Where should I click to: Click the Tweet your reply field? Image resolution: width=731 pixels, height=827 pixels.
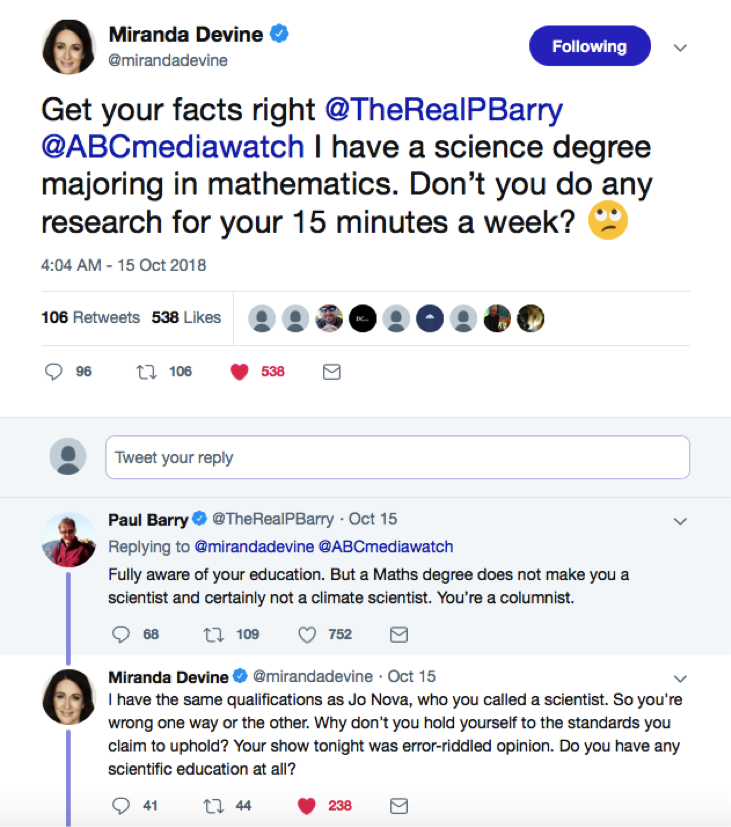click(397, 457)
